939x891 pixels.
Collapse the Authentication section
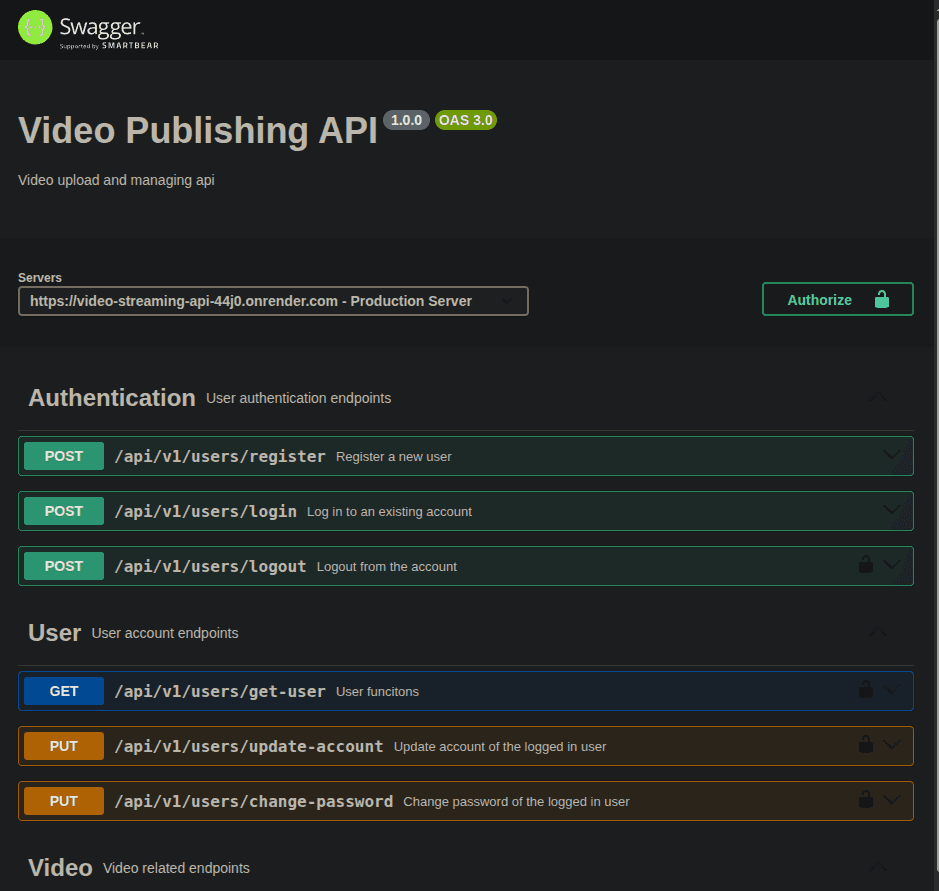877,396
